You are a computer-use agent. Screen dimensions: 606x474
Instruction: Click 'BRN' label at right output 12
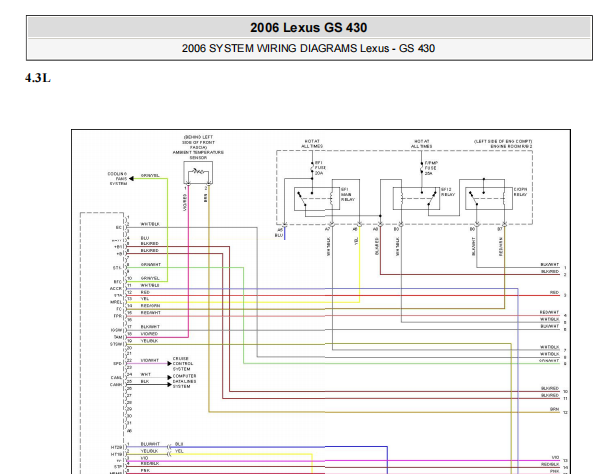click(554, 409)
